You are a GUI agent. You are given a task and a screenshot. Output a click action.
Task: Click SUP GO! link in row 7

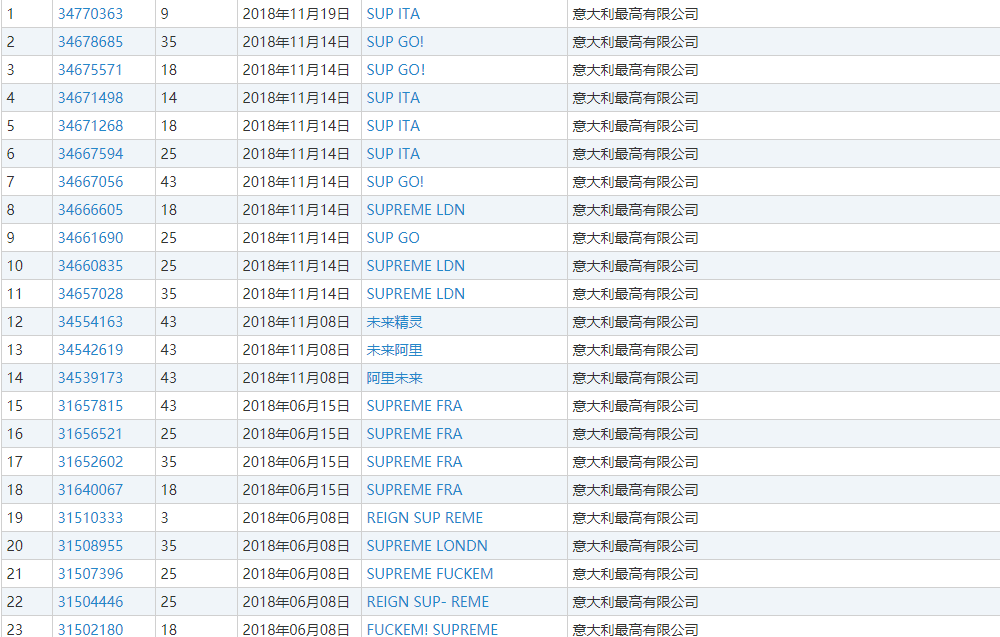point(395,182)
